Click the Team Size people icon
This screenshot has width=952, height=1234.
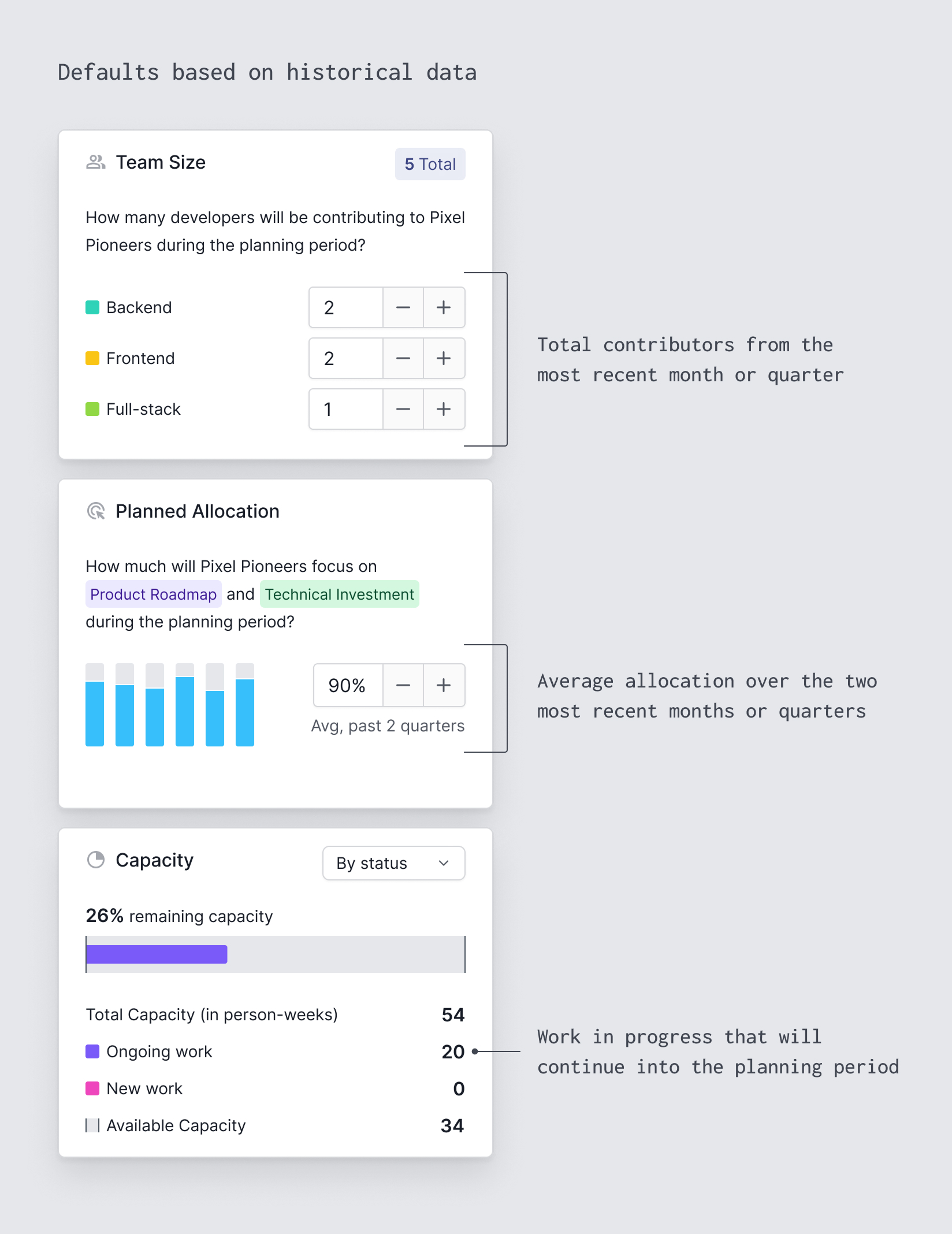click(95, 162)
